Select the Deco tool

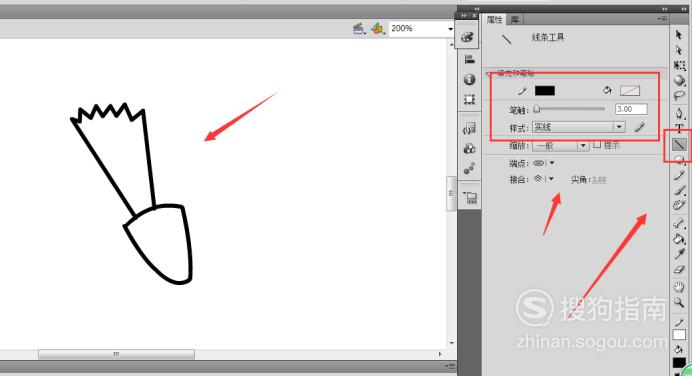tap(679, 205)
